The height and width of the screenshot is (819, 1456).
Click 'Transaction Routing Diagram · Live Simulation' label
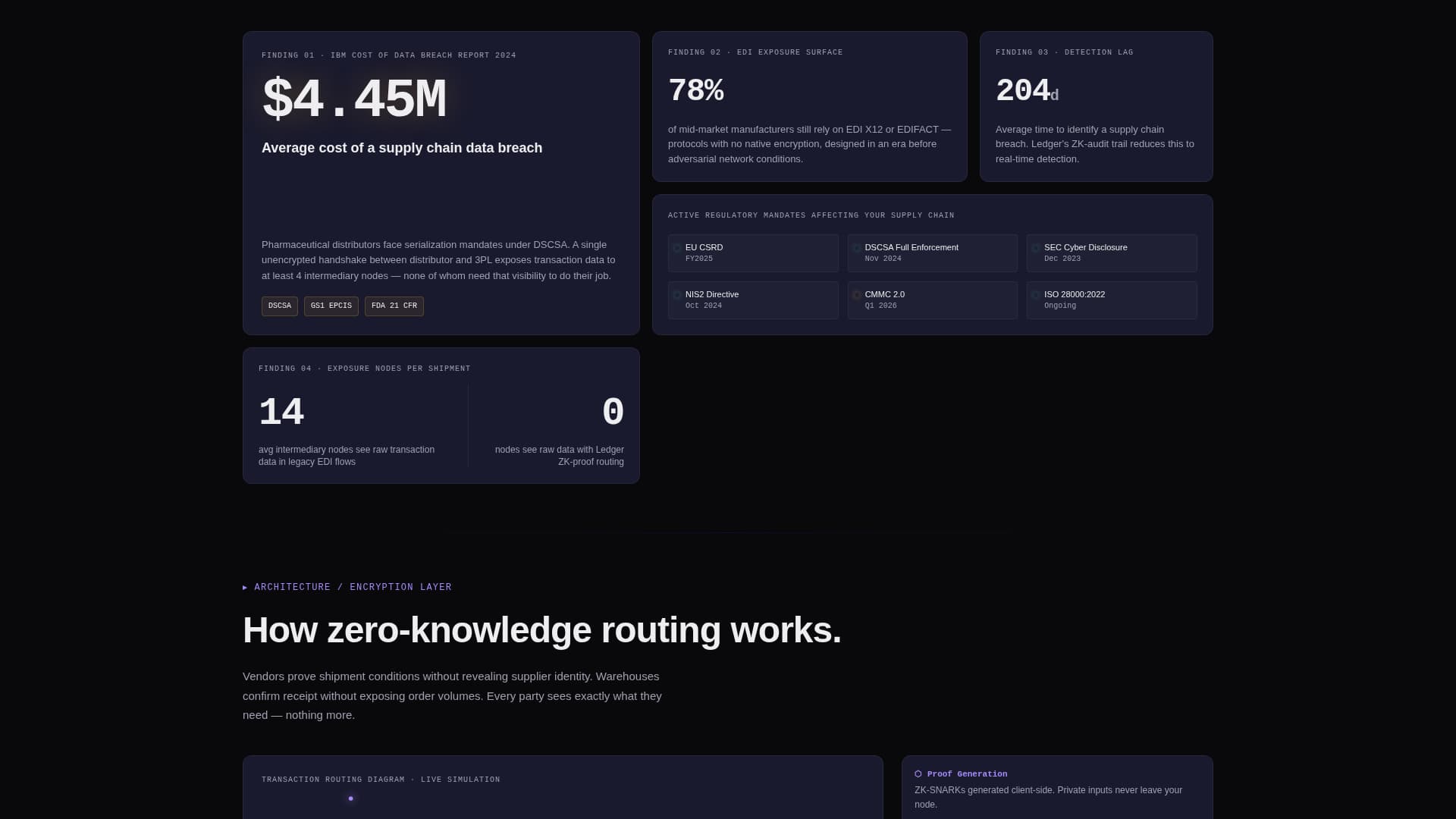(381, 780)
